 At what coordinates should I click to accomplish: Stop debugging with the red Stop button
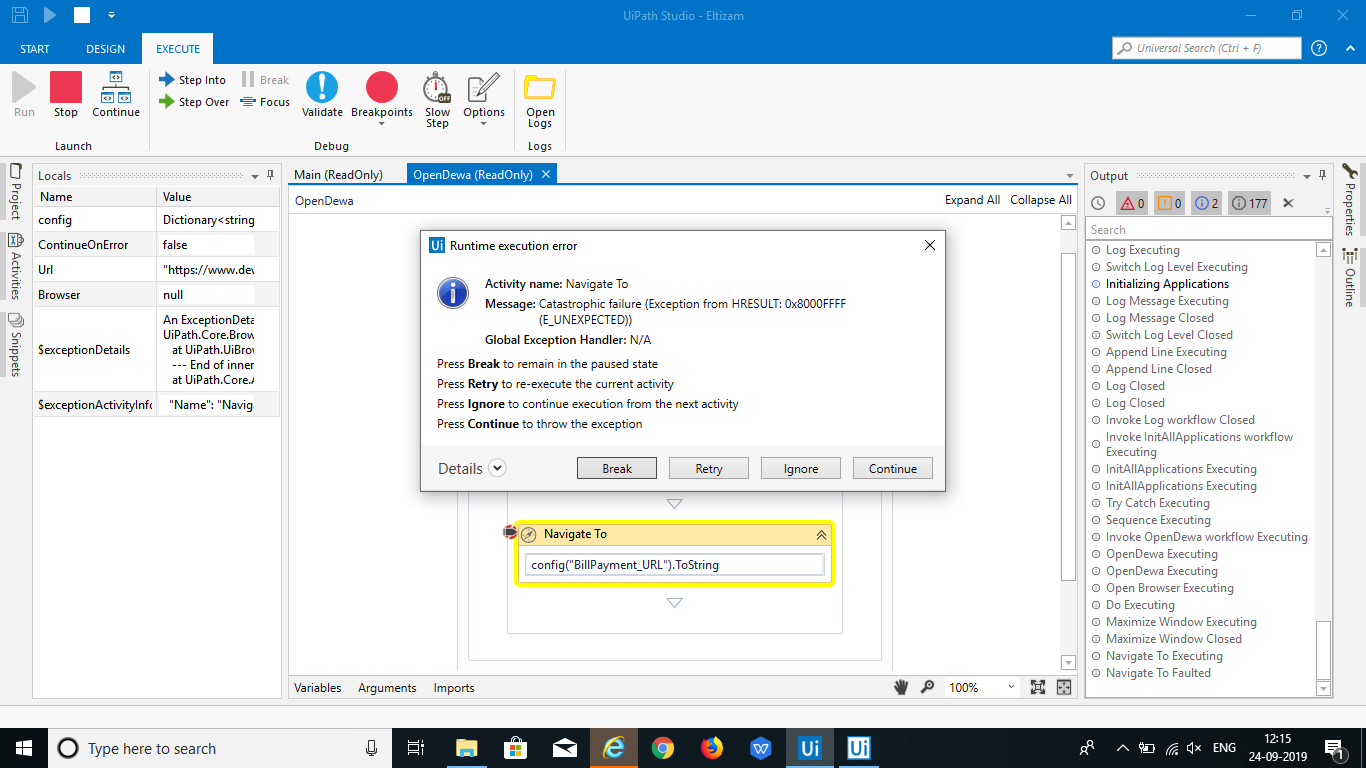[x=66, y=95]
